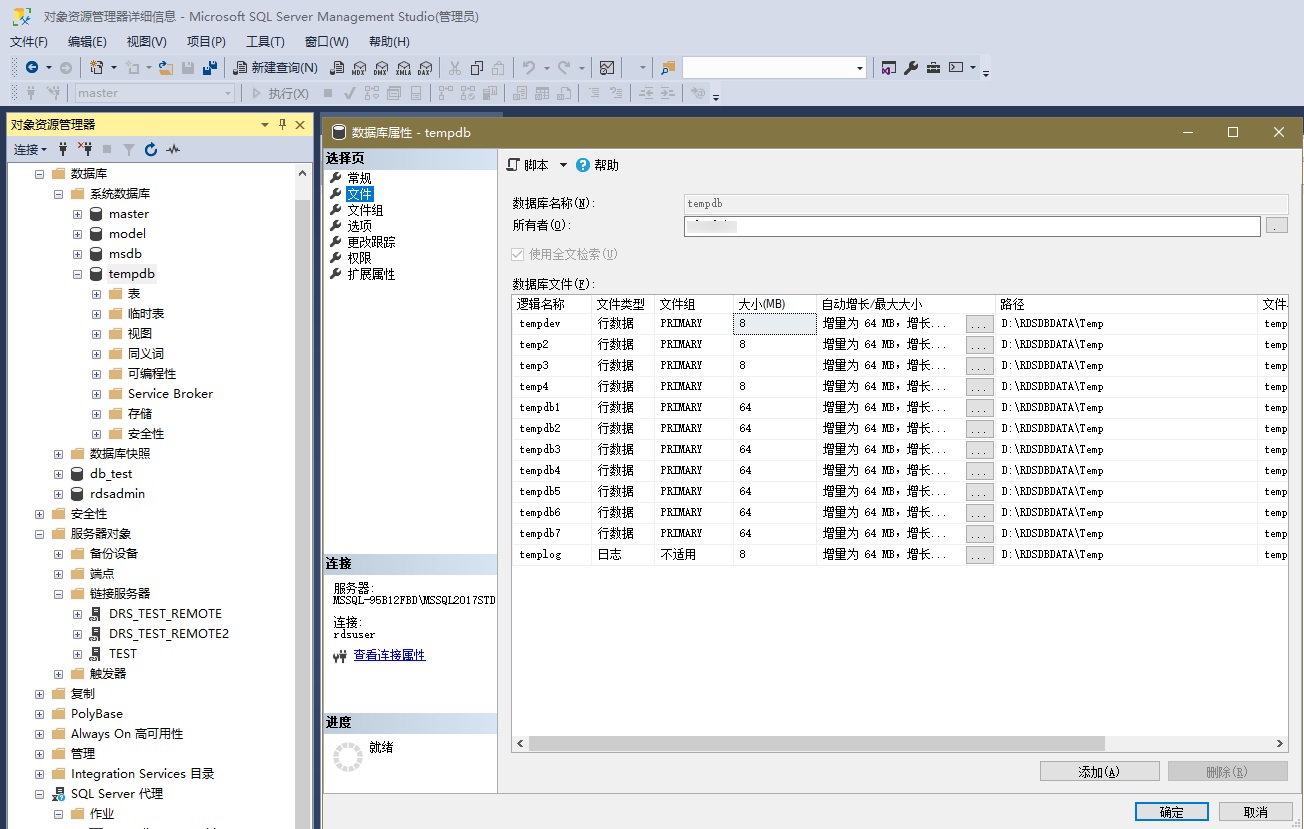Click the MDX query icon in toolbar

(359, 68)
